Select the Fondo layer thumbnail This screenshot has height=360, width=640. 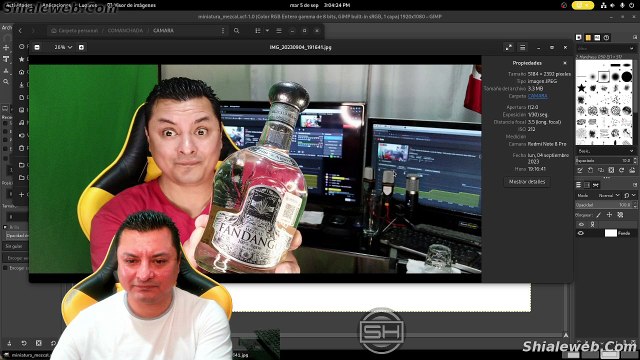click(611, 233)
